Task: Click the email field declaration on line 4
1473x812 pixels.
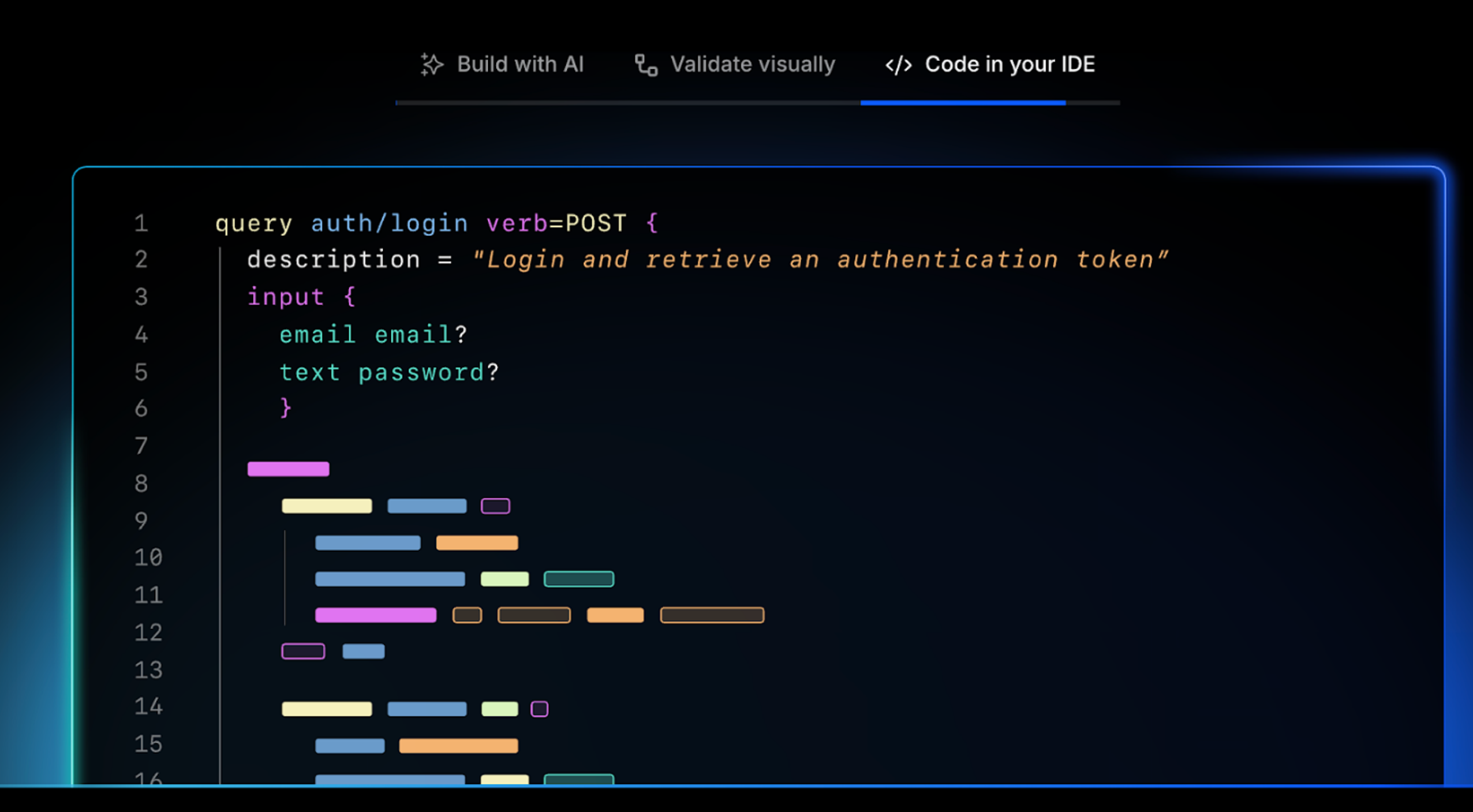Action: click(x=373, y=335)
